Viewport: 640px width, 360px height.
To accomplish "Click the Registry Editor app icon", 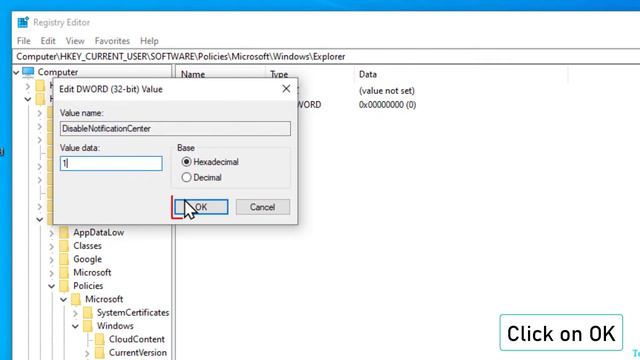I will [x=23, y=22].
